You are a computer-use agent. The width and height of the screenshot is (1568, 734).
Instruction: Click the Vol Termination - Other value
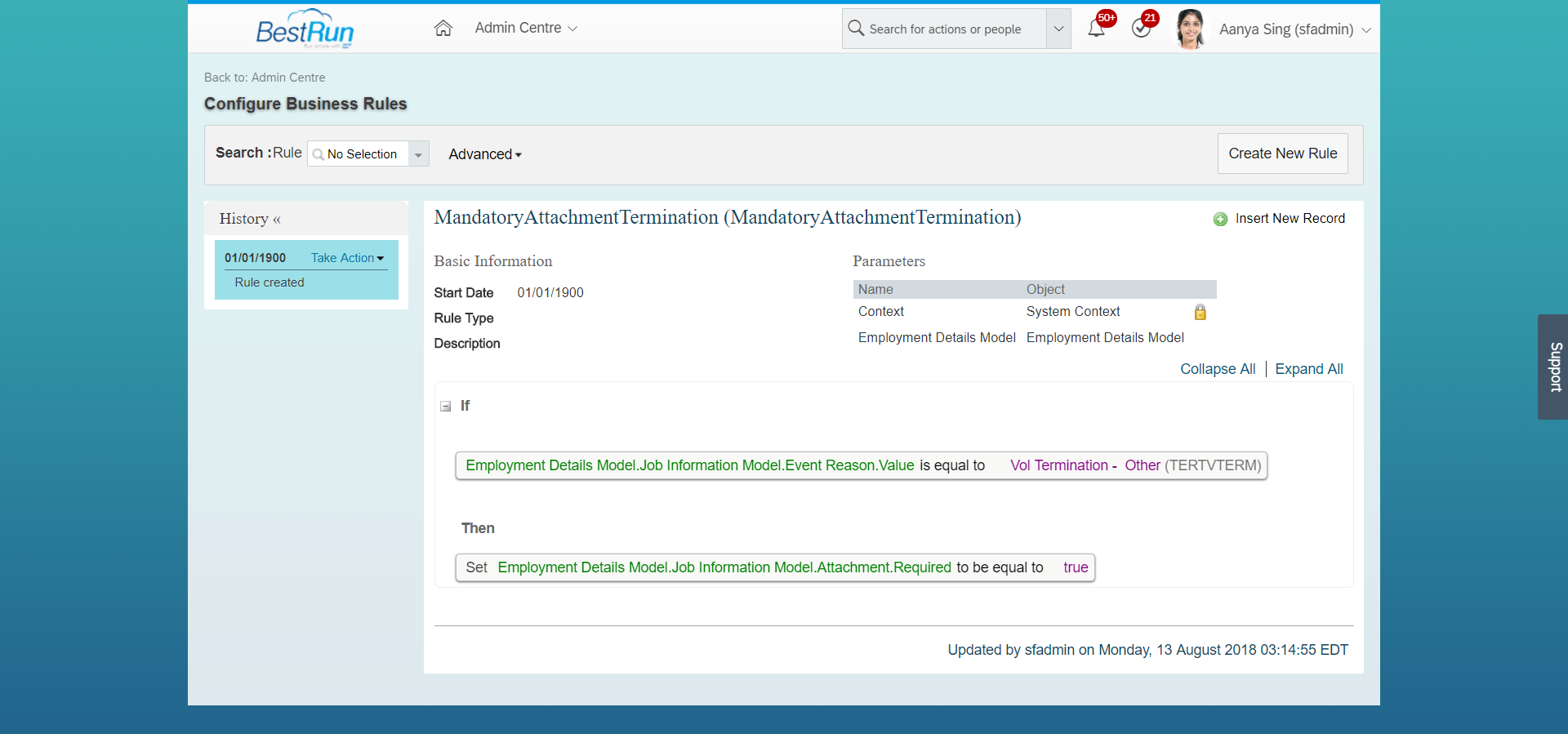tap(1085, 465)
